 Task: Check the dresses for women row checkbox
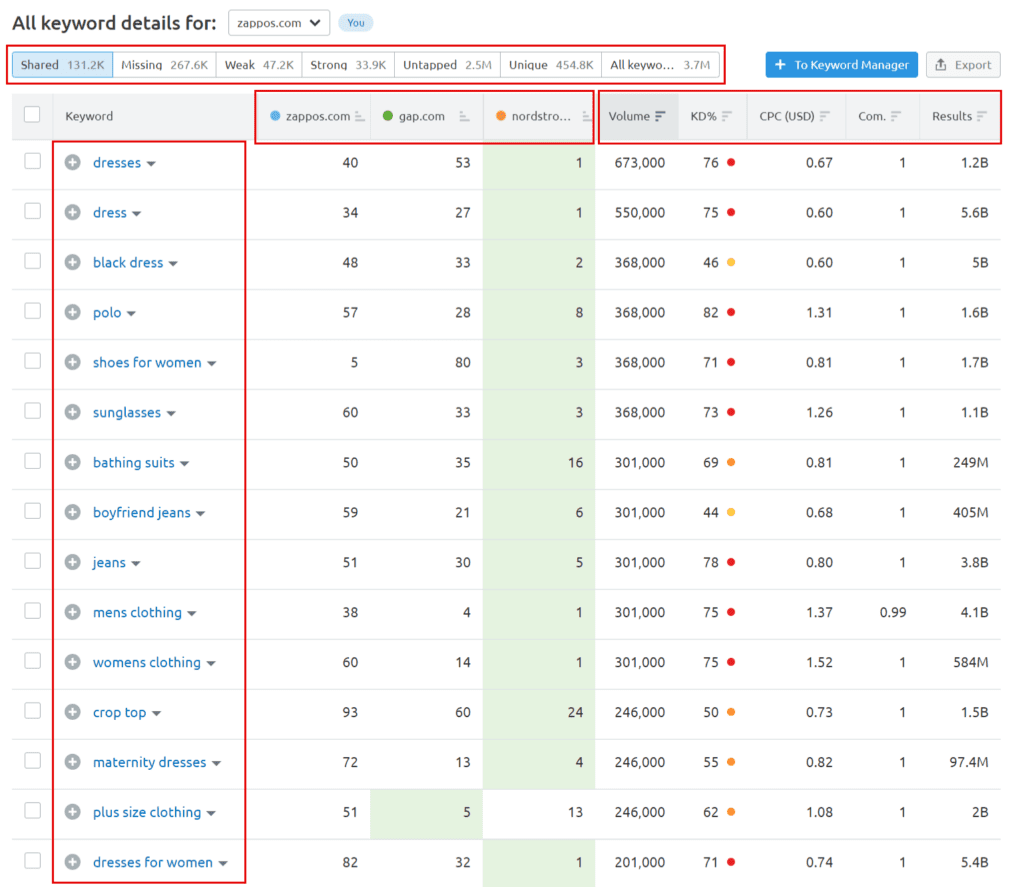pyautogui.click(x=32, y=861)
